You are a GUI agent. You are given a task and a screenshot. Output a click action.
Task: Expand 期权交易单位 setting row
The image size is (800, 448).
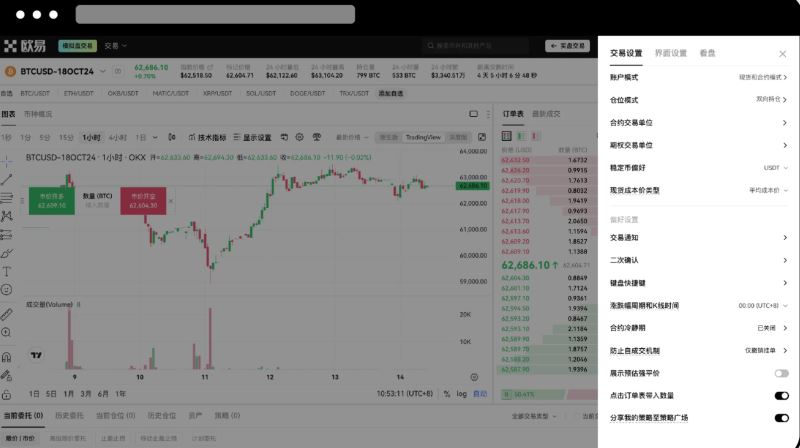coord(698,145)
